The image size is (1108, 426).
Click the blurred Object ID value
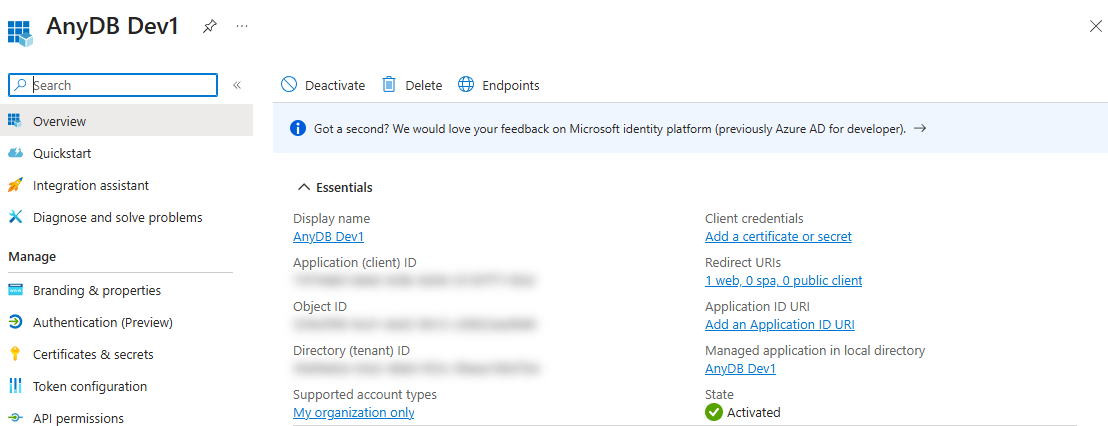pos(415,324)
